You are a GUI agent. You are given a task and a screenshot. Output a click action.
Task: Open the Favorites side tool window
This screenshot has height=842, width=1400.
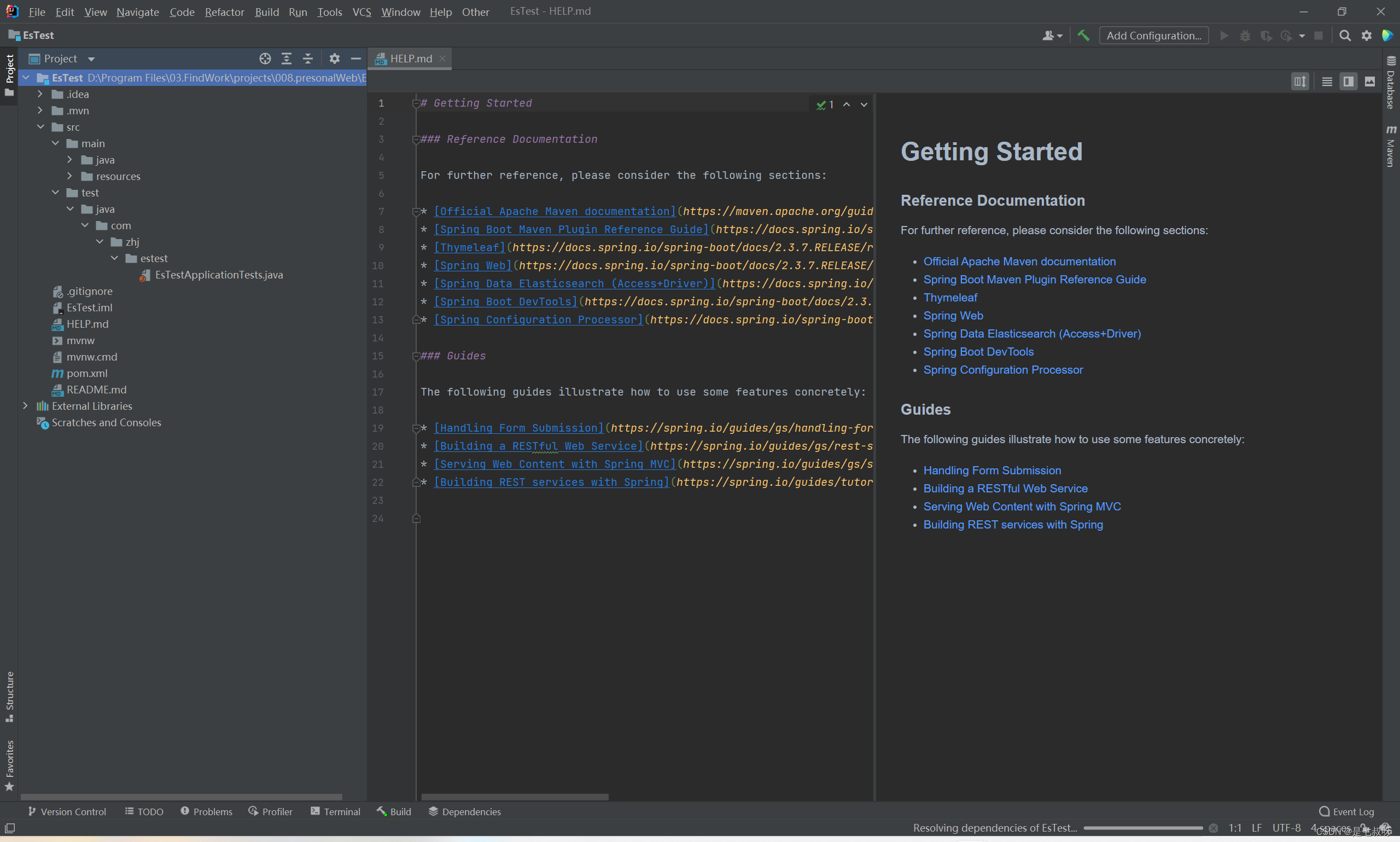tap(9, 765)
